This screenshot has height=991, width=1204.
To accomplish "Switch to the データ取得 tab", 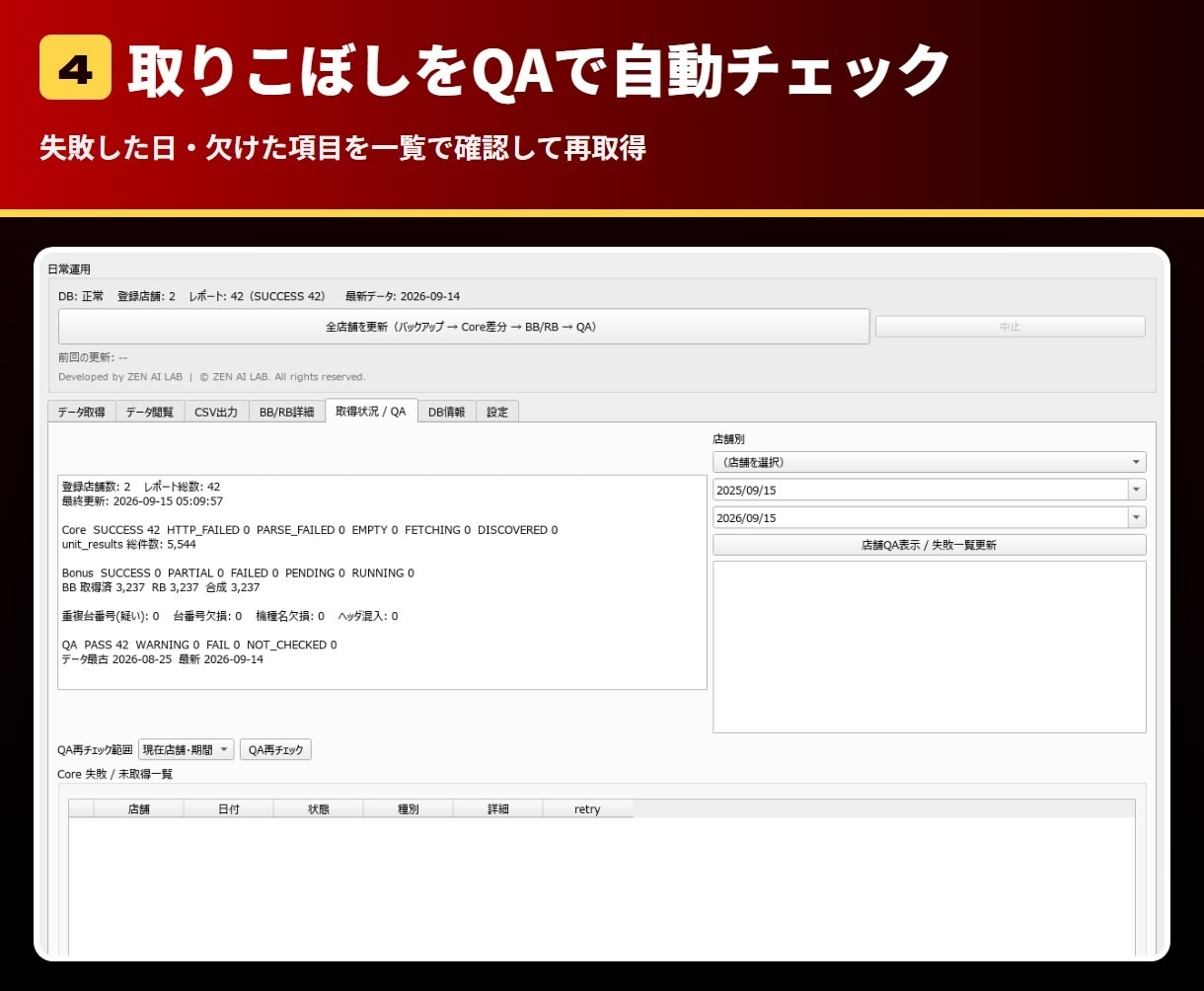I will 81,413.
